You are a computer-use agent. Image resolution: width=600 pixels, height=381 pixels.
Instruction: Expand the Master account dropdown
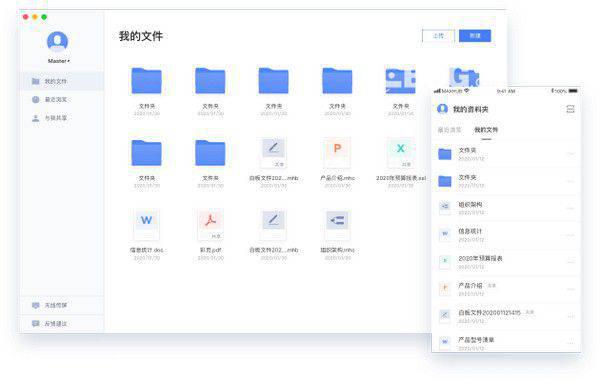click(59, 61)
